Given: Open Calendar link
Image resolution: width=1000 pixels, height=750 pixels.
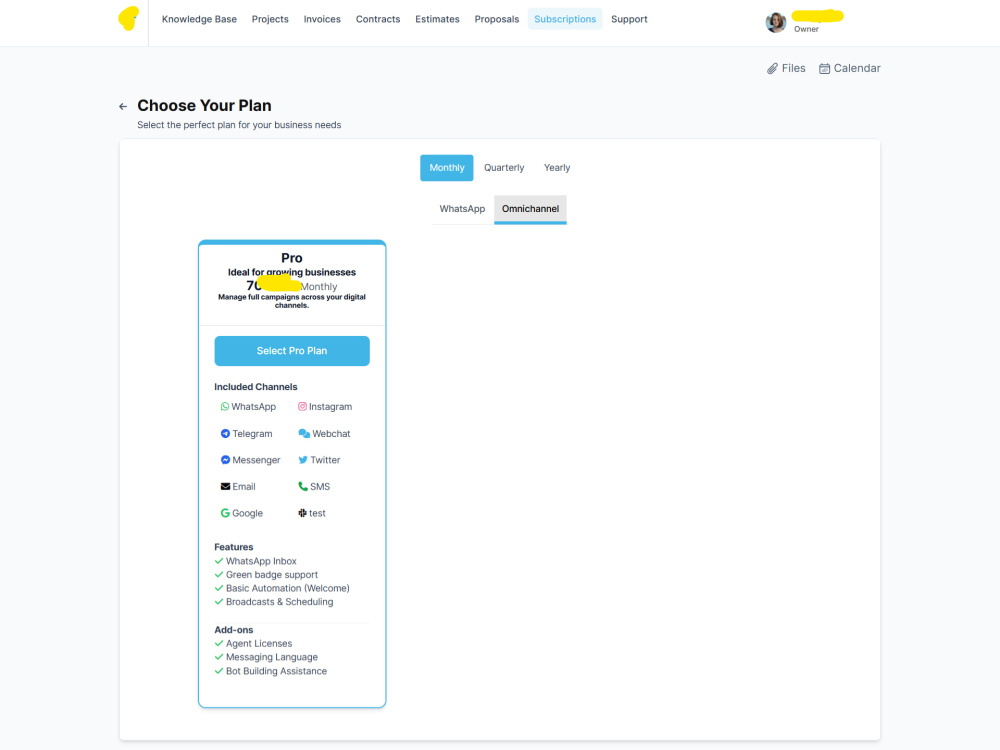Looking at the screenshot, I should tap(849, 68).
